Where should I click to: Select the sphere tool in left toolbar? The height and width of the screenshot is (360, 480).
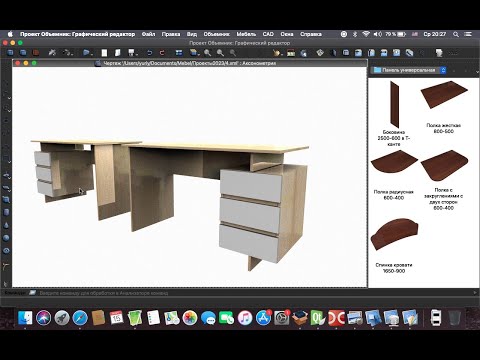click(6, 238)
